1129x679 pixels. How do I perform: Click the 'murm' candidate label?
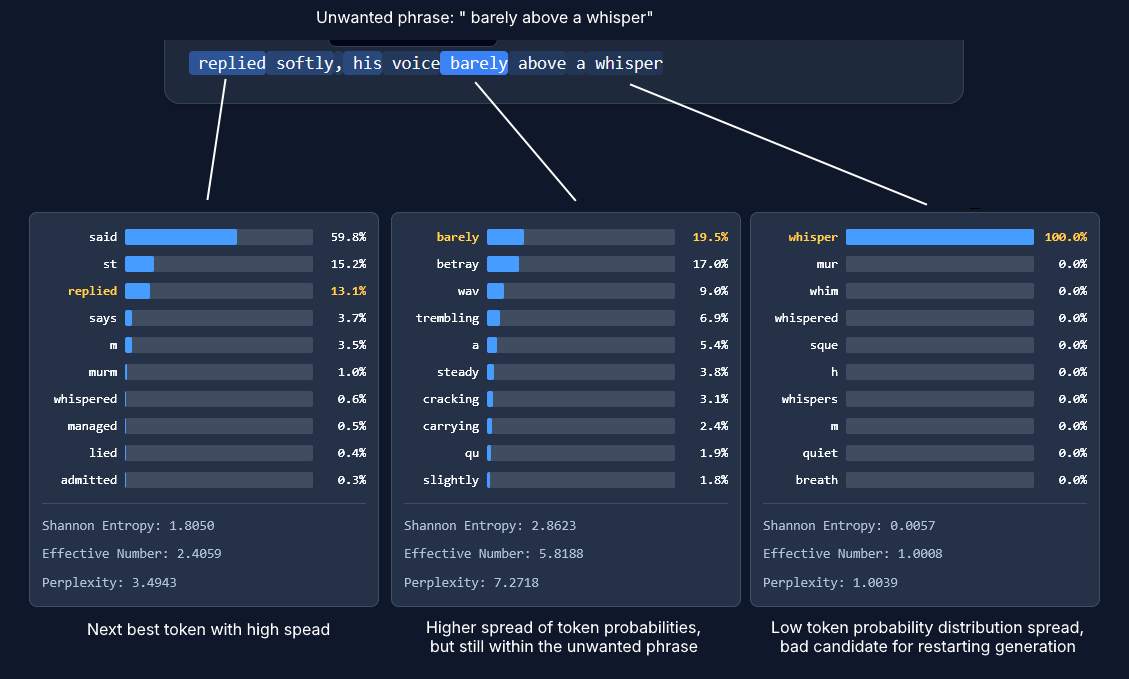103,372
